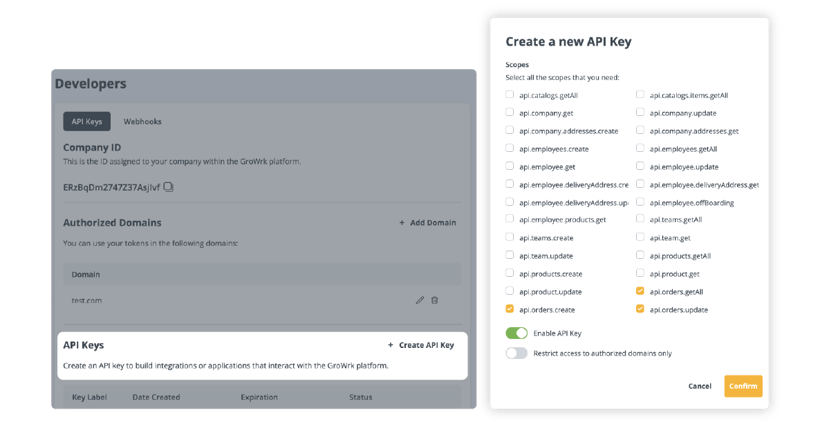Check the api.product.get box

coord(640,273)
